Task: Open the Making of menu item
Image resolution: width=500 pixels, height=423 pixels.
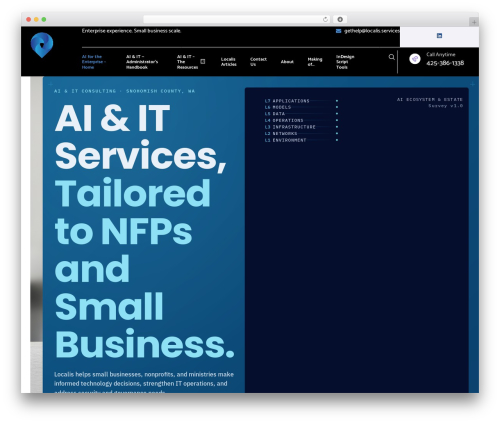Action: tap(315, 62)
